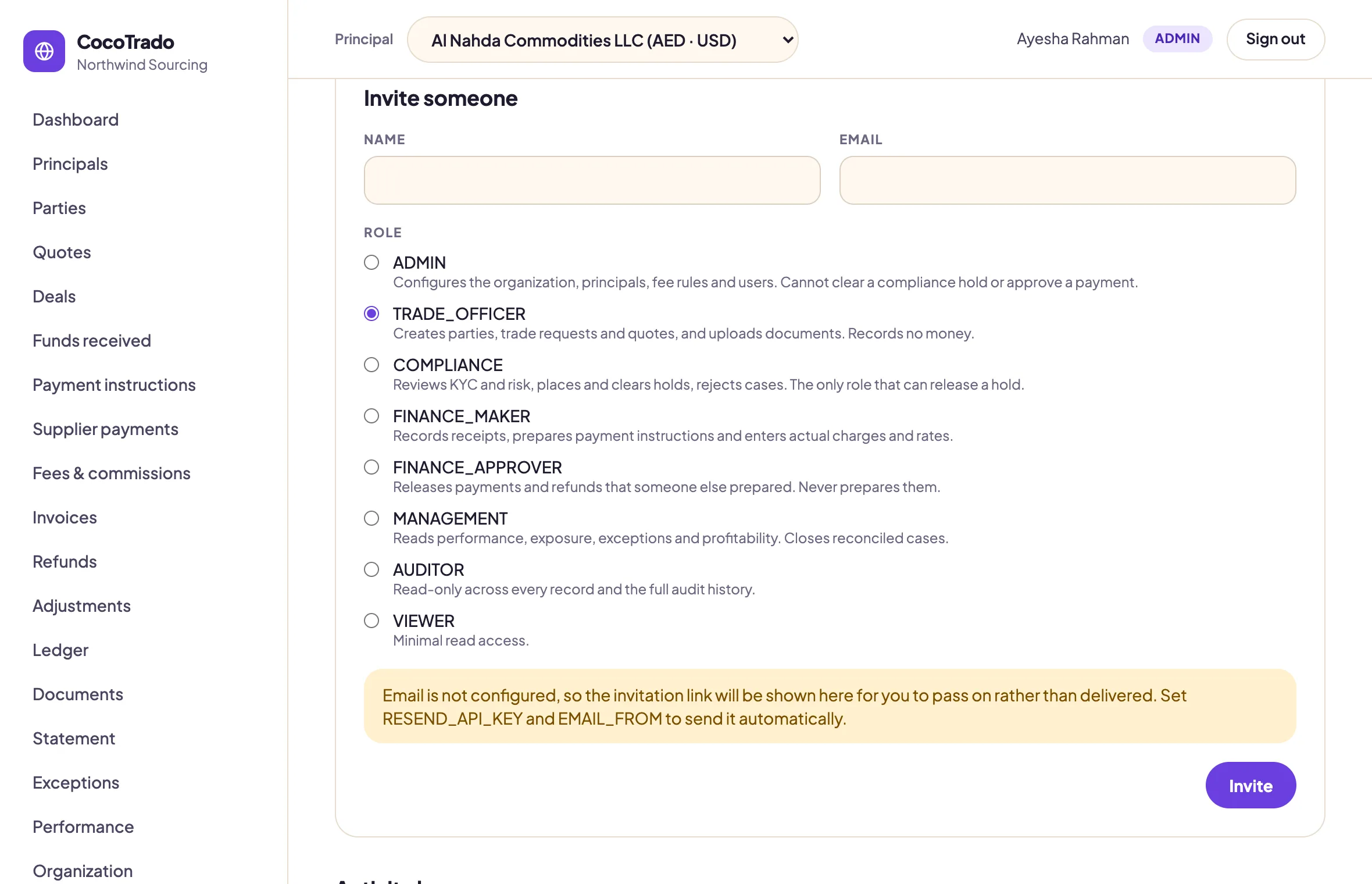The width and height of the screenshot is (1372, 884).
Task: Open Payment instructions in sidebar
Action: coord(114,384)
